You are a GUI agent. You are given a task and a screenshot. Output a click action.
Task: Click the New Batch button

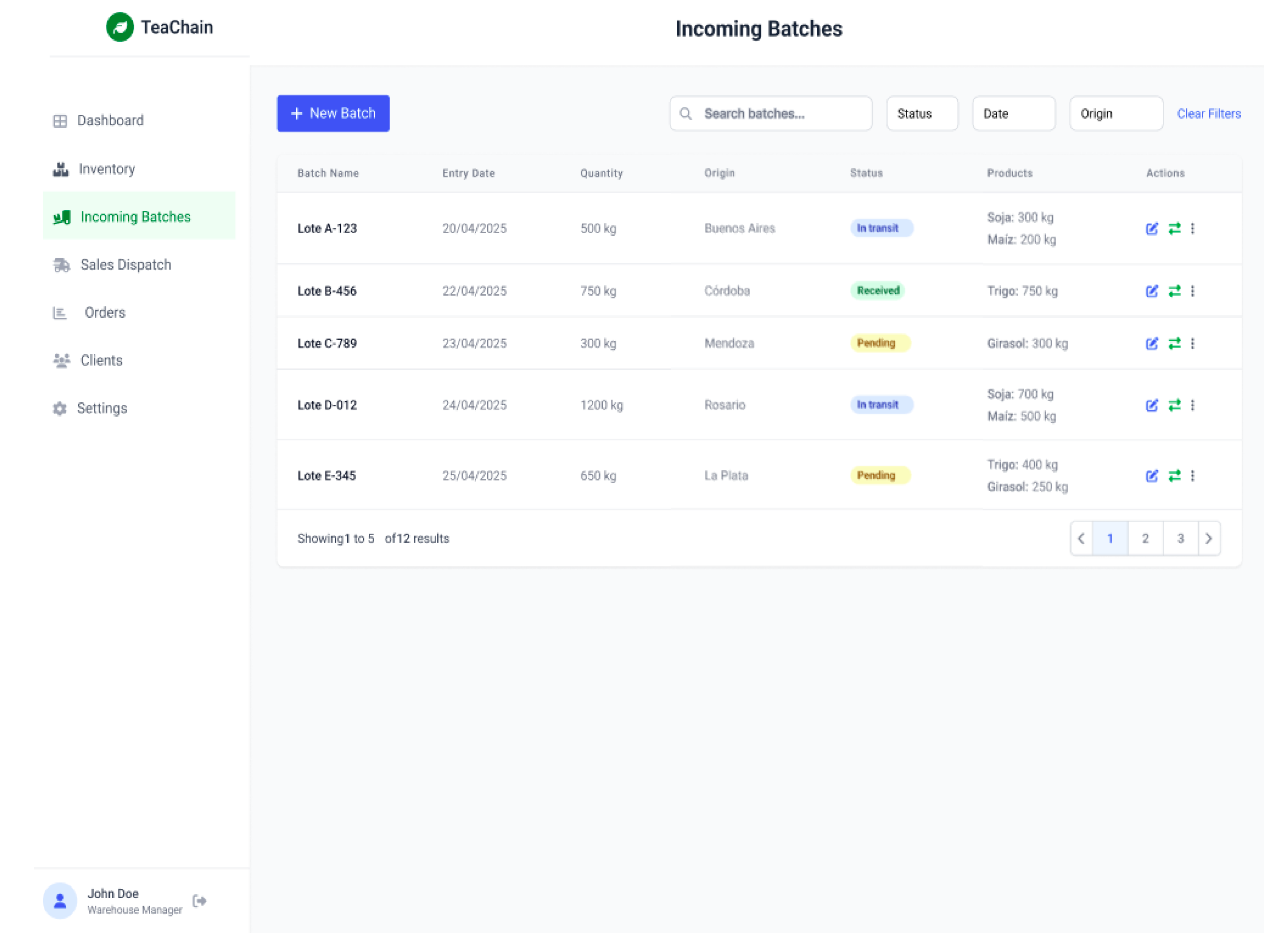333,113
